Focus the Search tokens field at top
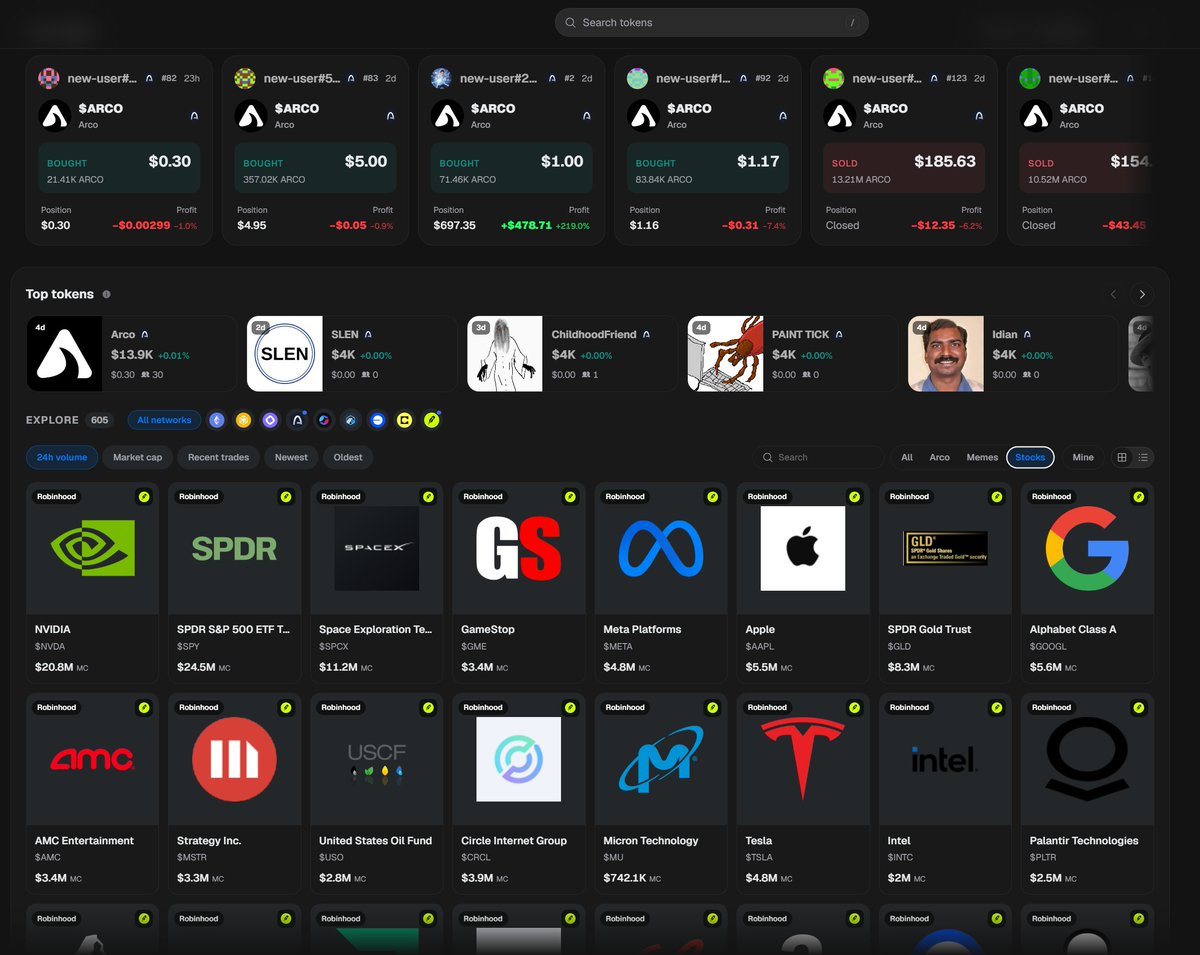The height and width of the screenshot is (955, 1200). [711, 22]
